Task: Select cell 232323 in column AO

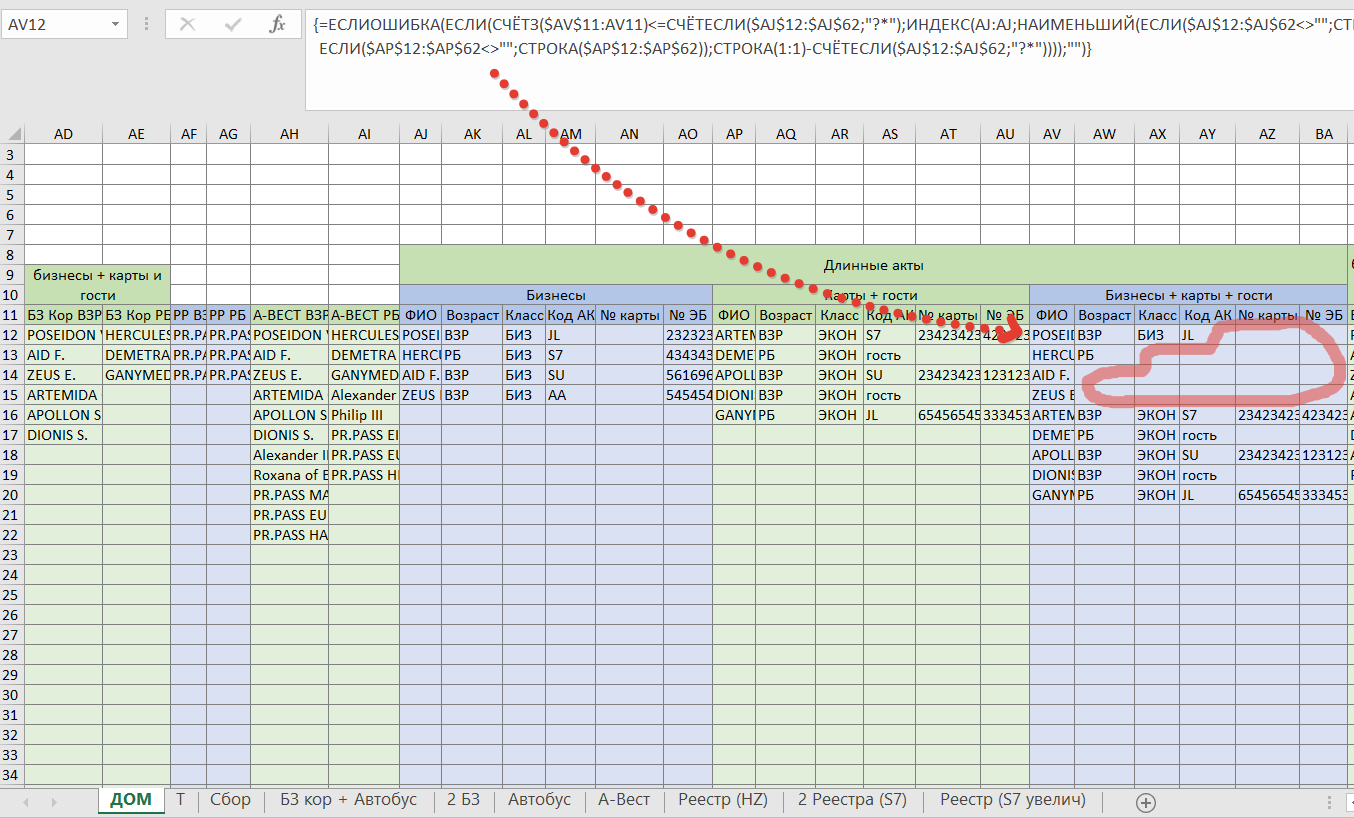Action: [688, 335]
